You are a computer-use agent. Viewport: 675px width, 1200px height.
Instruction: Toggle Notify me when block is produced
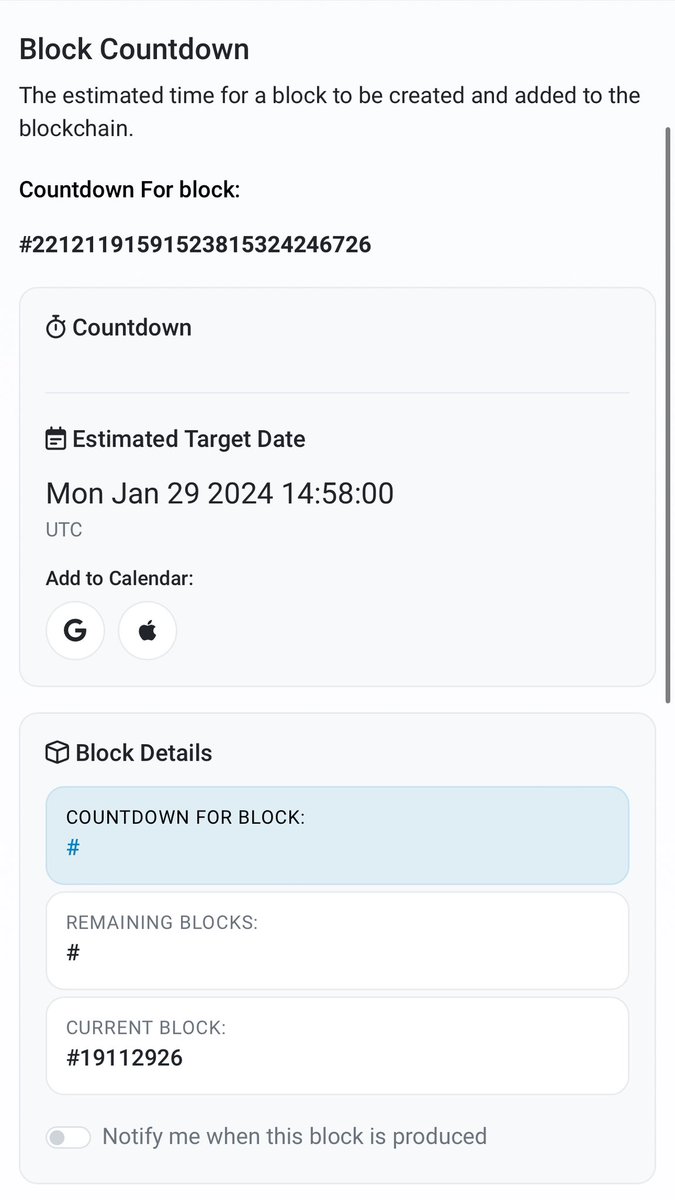click(68, 1137)
